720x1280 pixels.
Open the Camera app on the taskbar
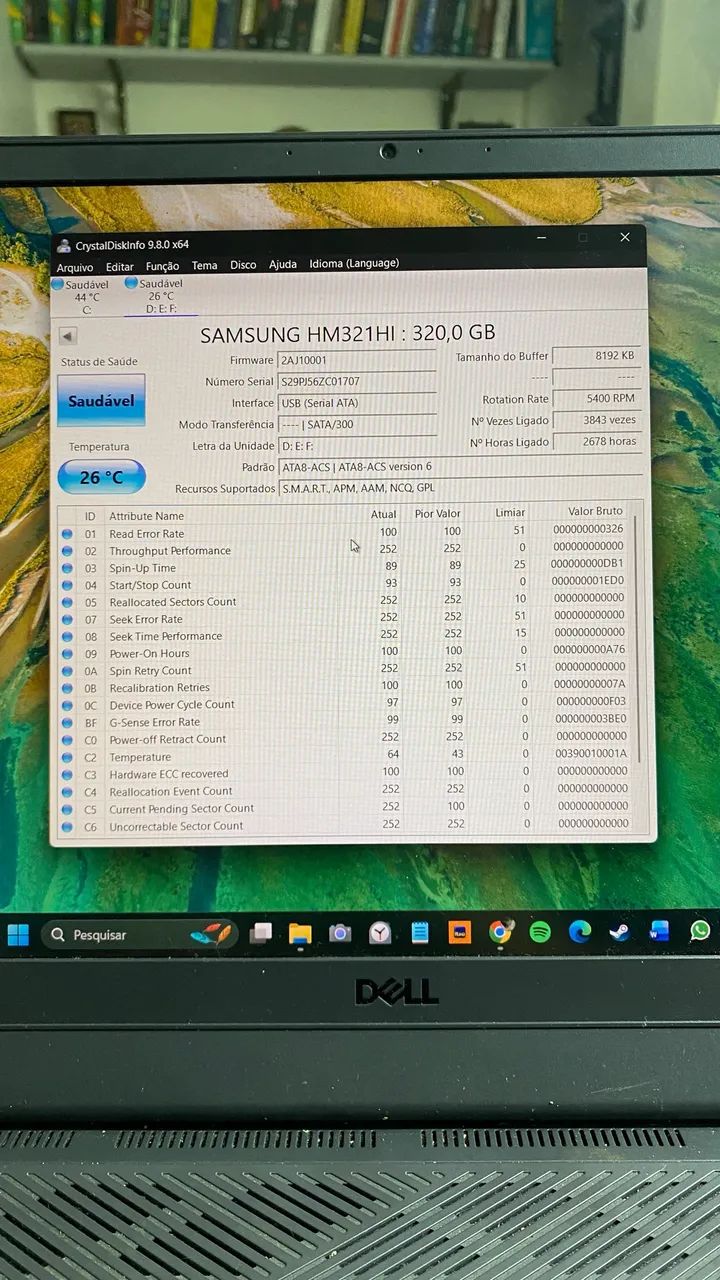[340, 933]
